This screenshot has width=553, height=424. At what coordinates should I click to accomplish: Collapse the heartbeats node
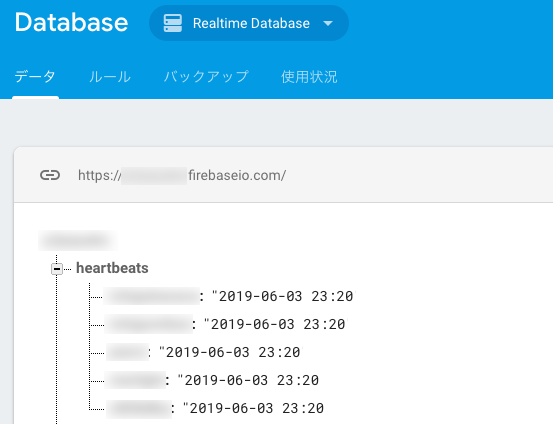click(x=57, y=269)
